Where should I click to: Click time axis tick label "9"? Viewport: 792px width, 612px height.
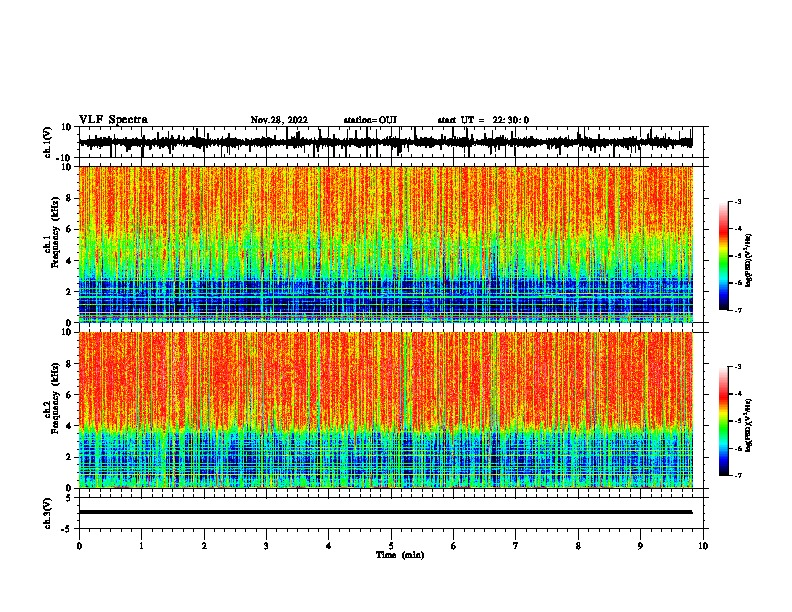point(640,546)
